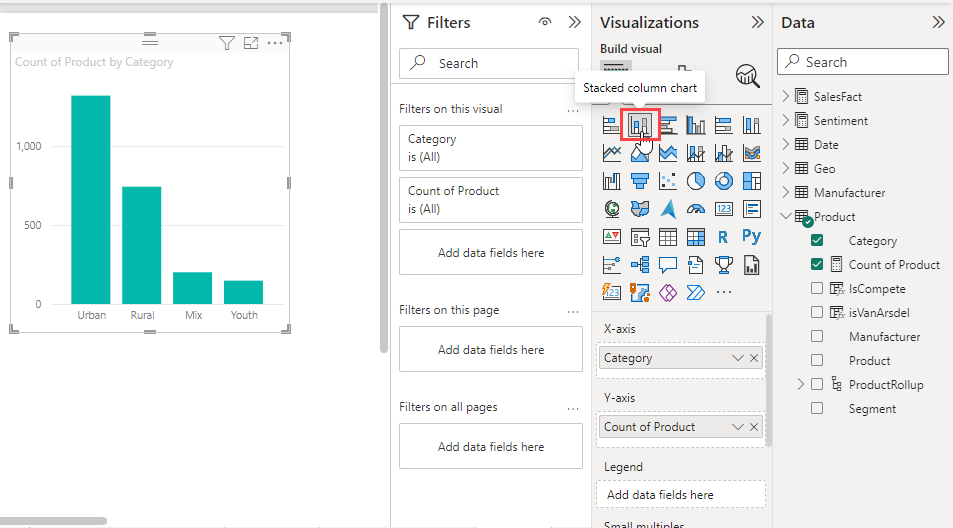Screen dimensions: 953x528
Task: Select the Table visual
Action: (667, 237)
